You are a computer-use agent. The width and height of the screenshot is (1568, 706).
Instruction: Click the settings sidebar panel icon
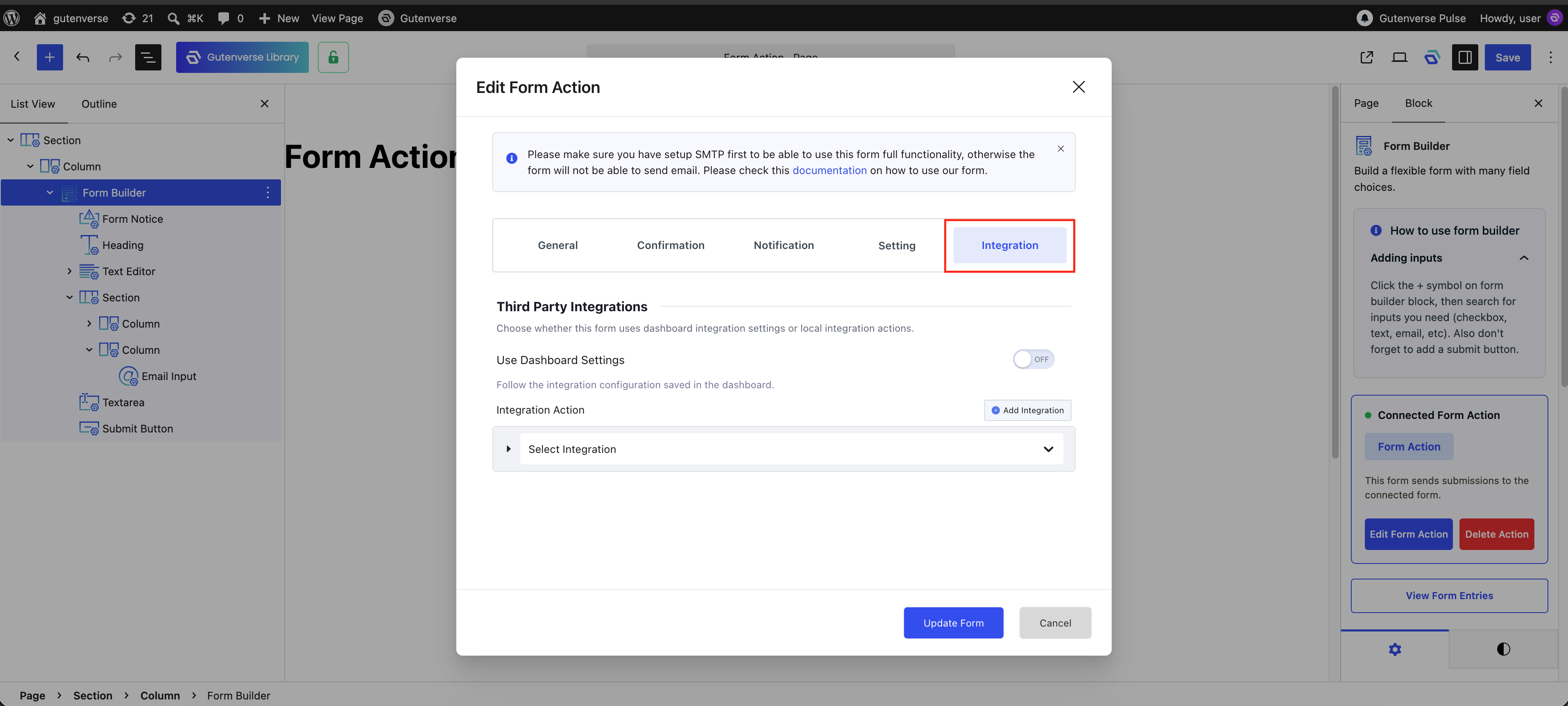[x=1465, y=57]
